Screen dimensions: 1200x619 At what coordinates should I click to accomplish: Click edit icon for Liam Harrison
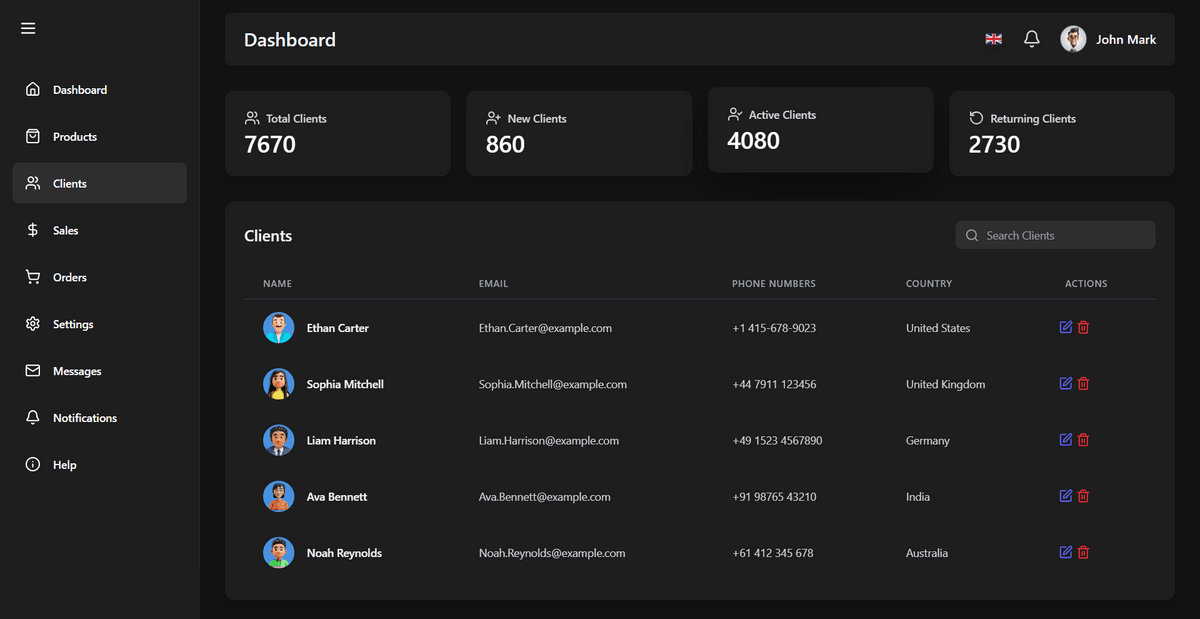point(1065,440)
